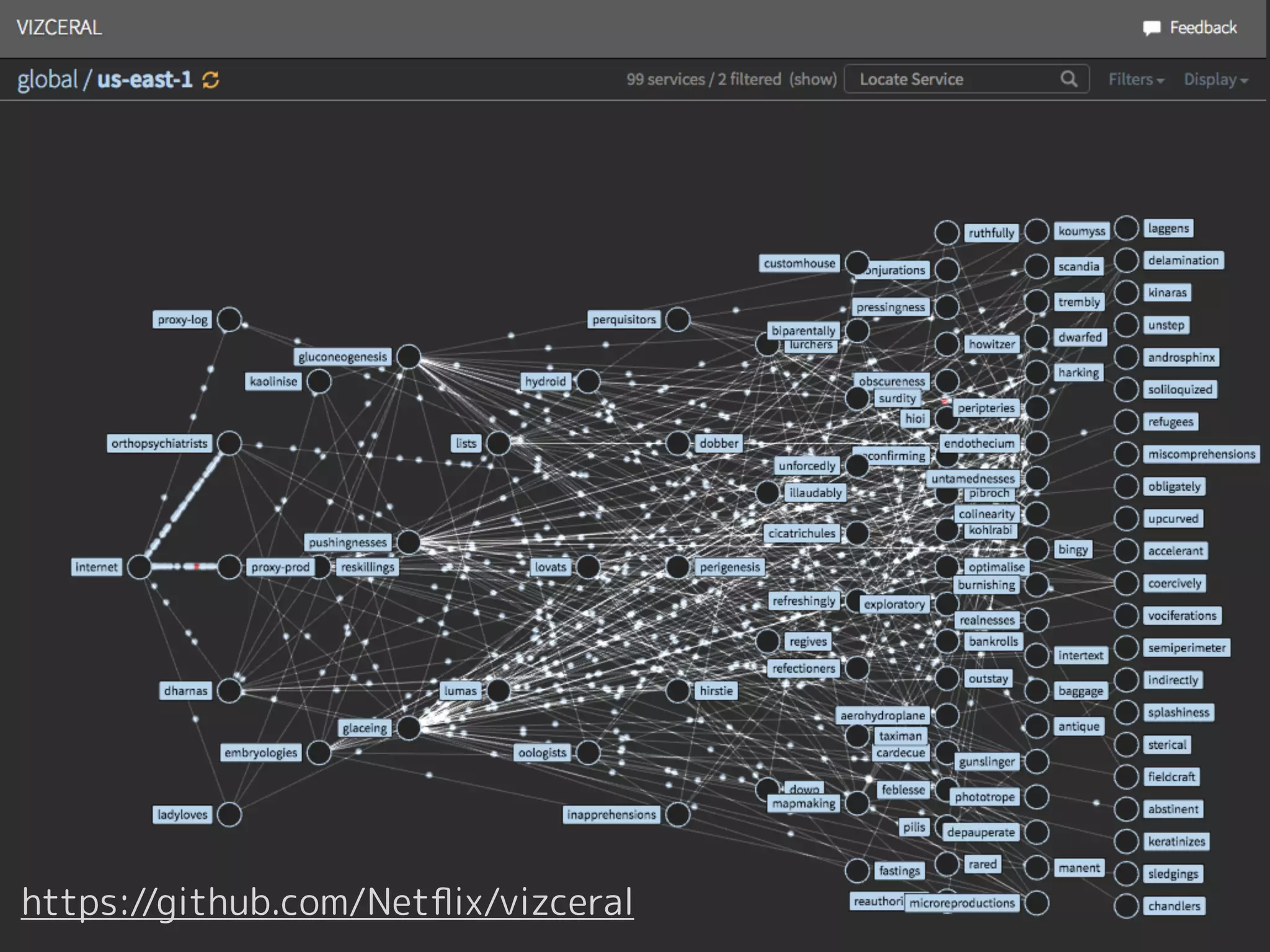Image resolution: width=1270 pixels, height=952 pixels.
Task: Select the ladyloves node circle
Action: pos(229,814)
